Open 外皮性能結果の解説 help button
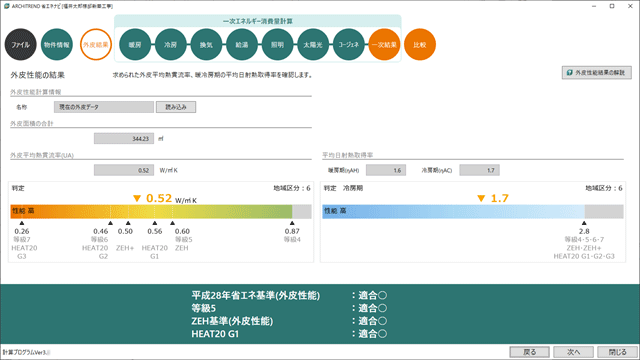Image resolution: width=640 pixels, height=360 pixels. (596, 73)
